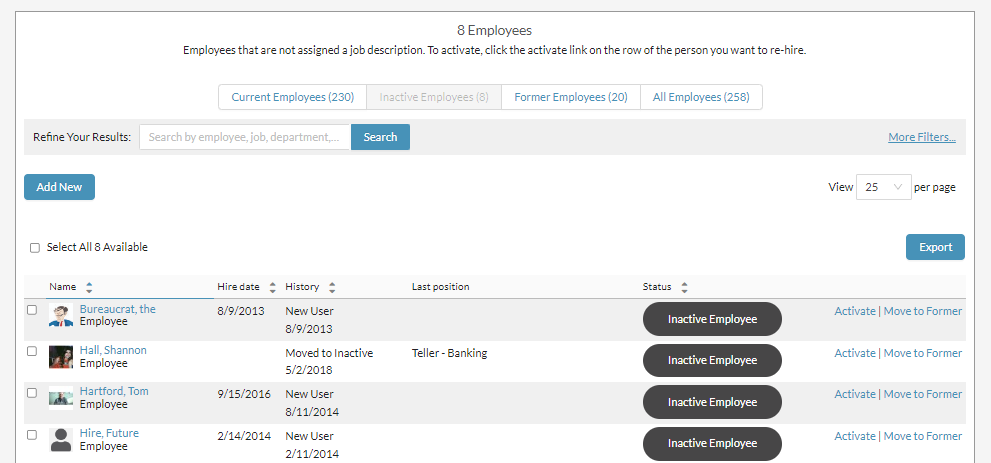991x463 pixels.
Task: Sort the list by Name column arrows
Action: click(x=89, y=287)
